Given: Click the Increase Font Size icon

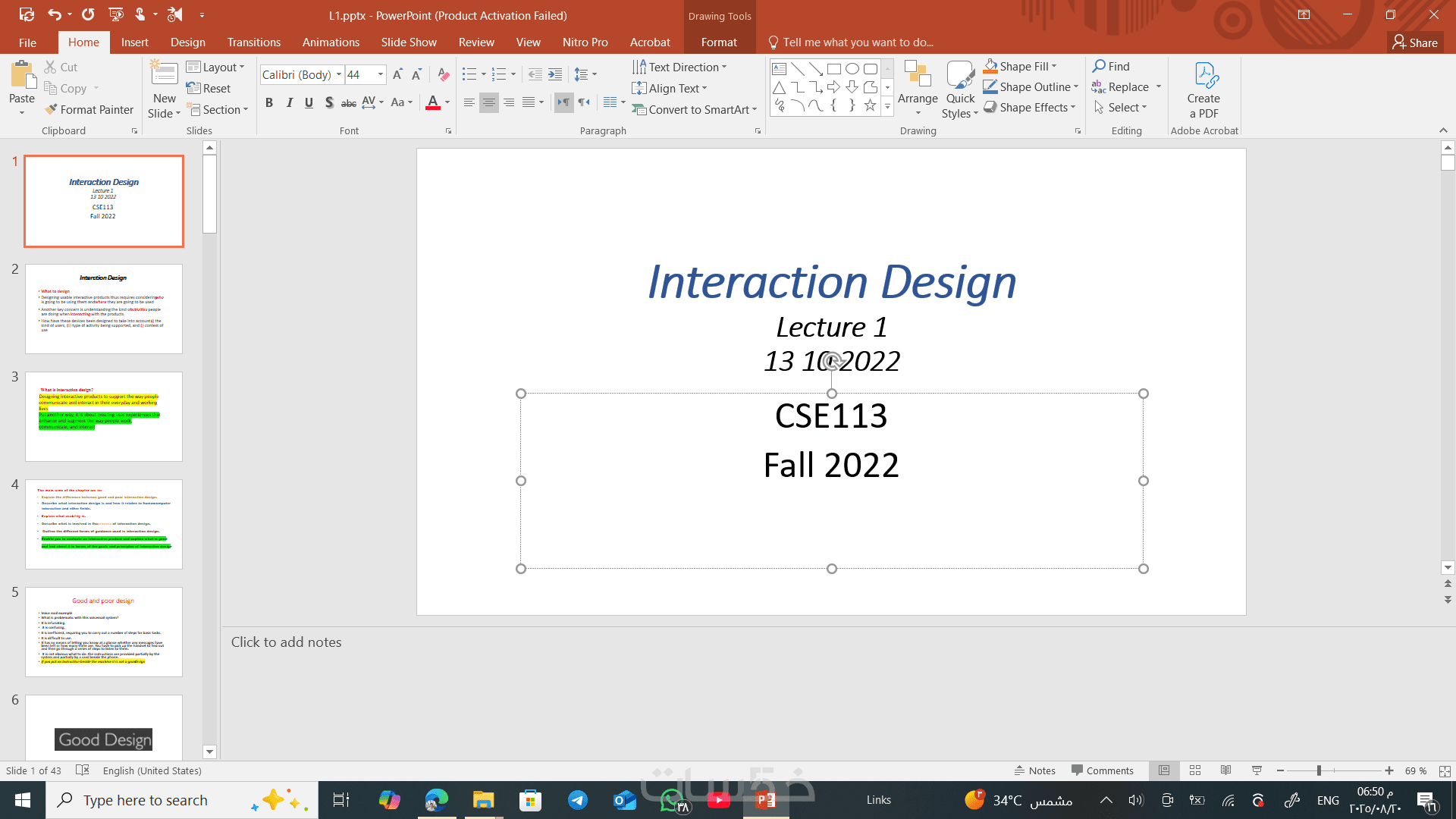Looking at the screenshot, I should tap(397, 74).
